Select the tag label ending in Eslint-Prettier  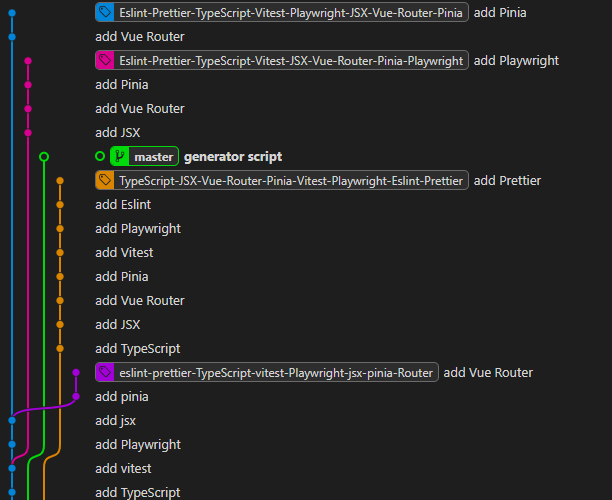coord(282,180)
